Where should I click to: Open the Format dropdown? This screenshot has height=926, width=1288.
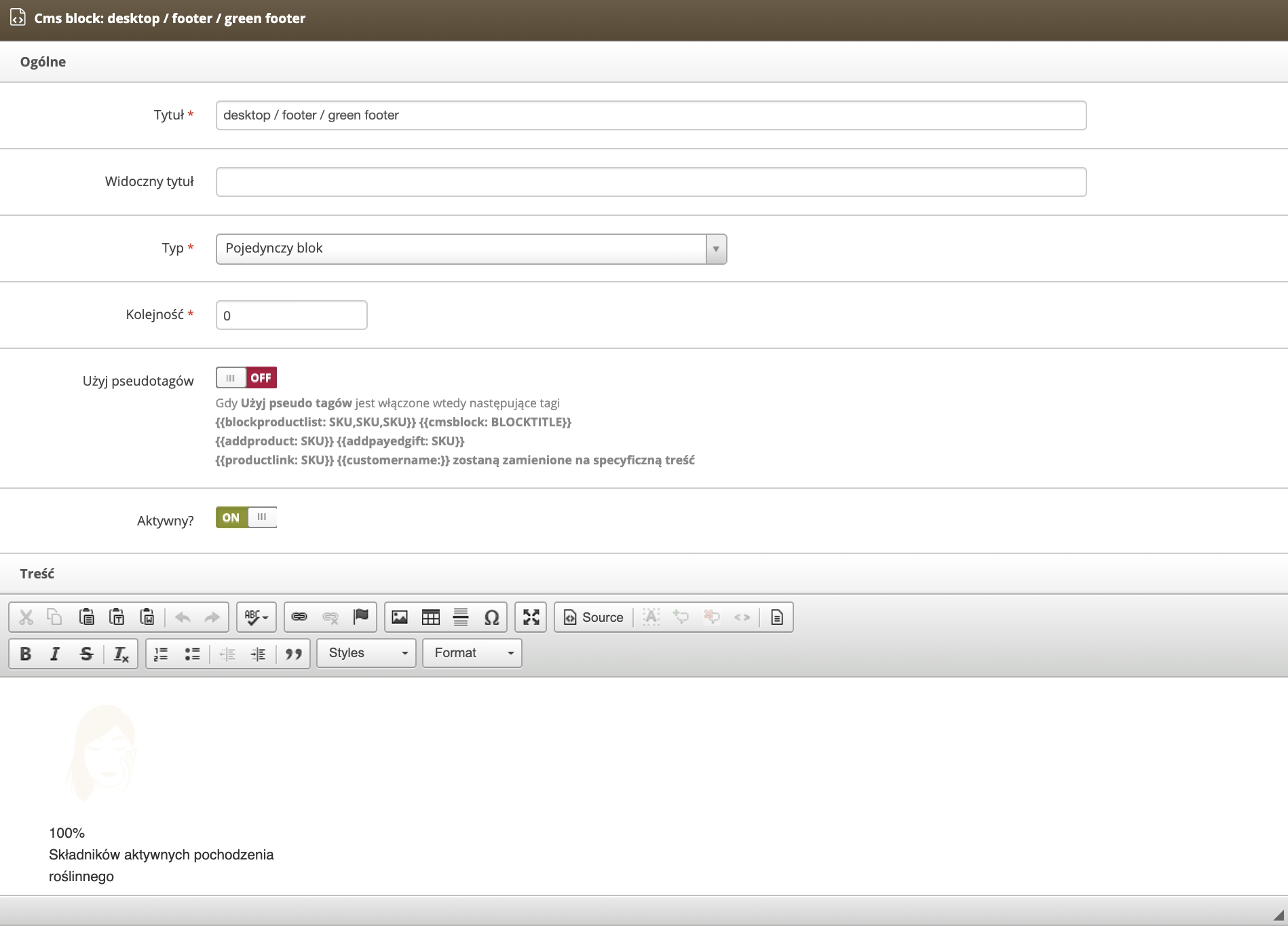(x=472, y=653)
